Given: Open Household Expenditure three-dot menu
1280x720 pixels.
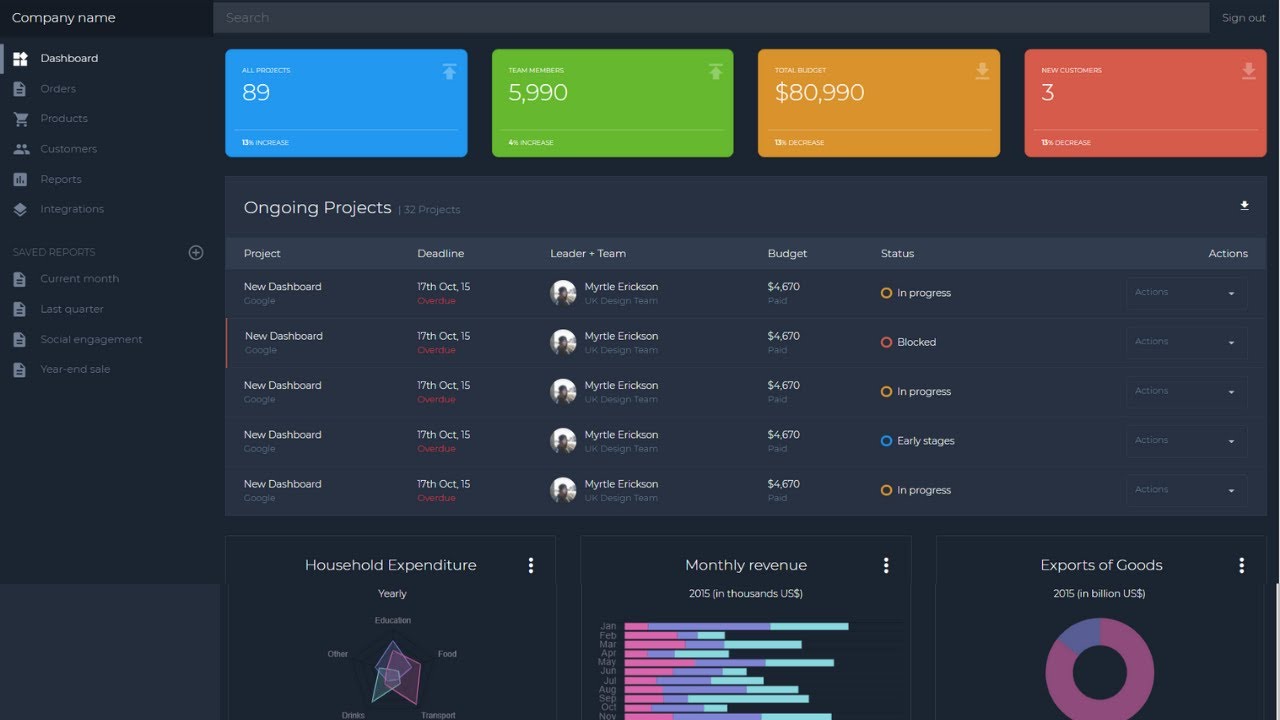Looking at the screenshot, I should [x=531, y=566].
